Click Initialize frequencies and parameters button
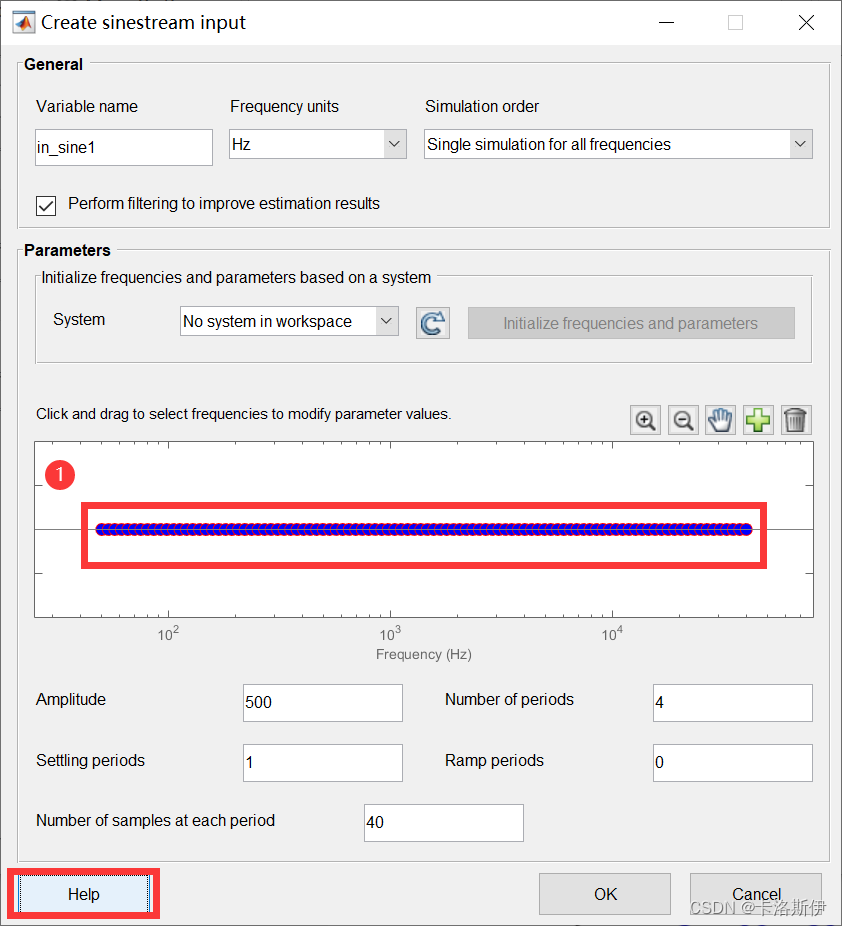Screen dimensions: 842x926 631,323
